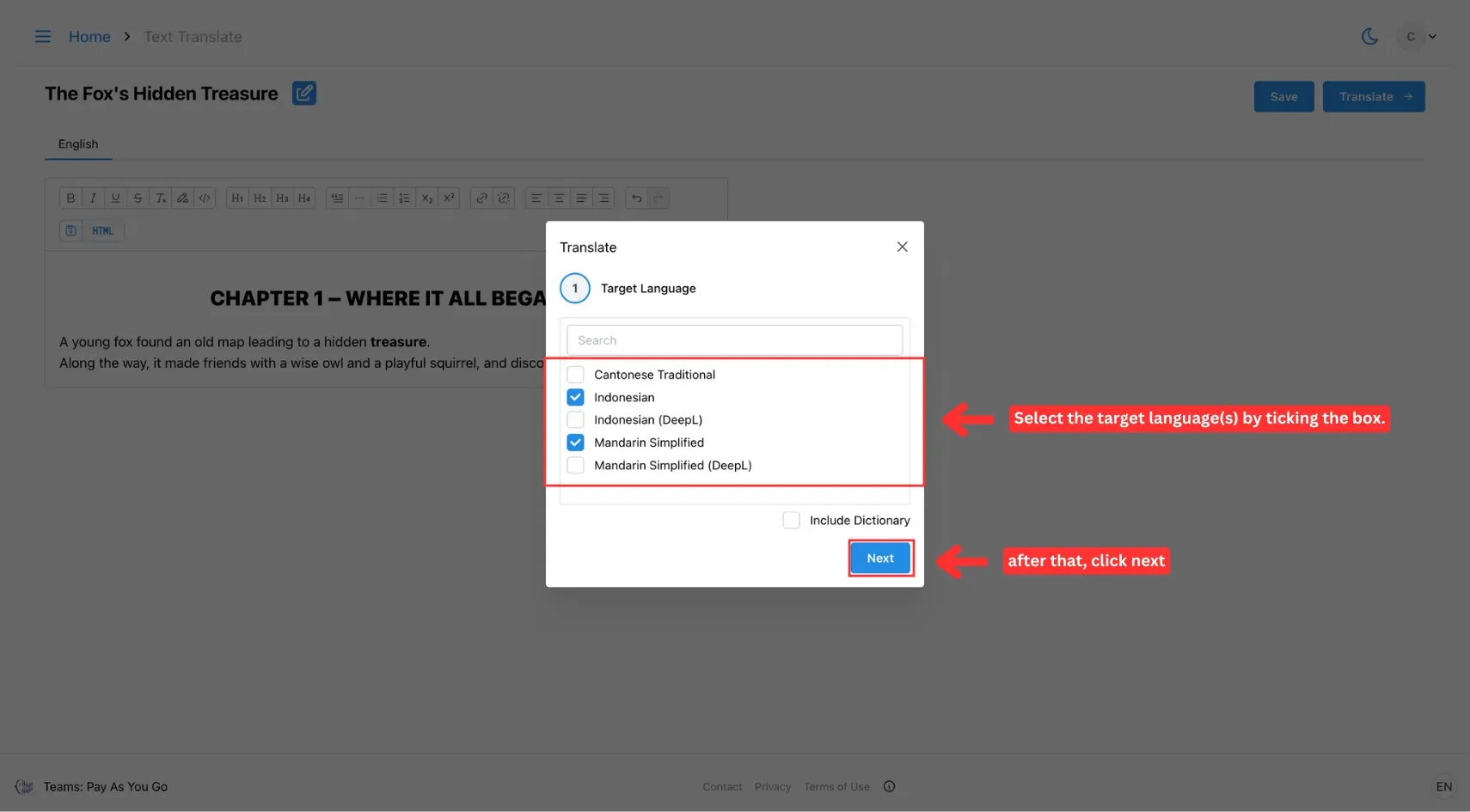This screenshot has width=1470, height=812.
Task: Open the Terms of Use link
Action: point(836,786)
